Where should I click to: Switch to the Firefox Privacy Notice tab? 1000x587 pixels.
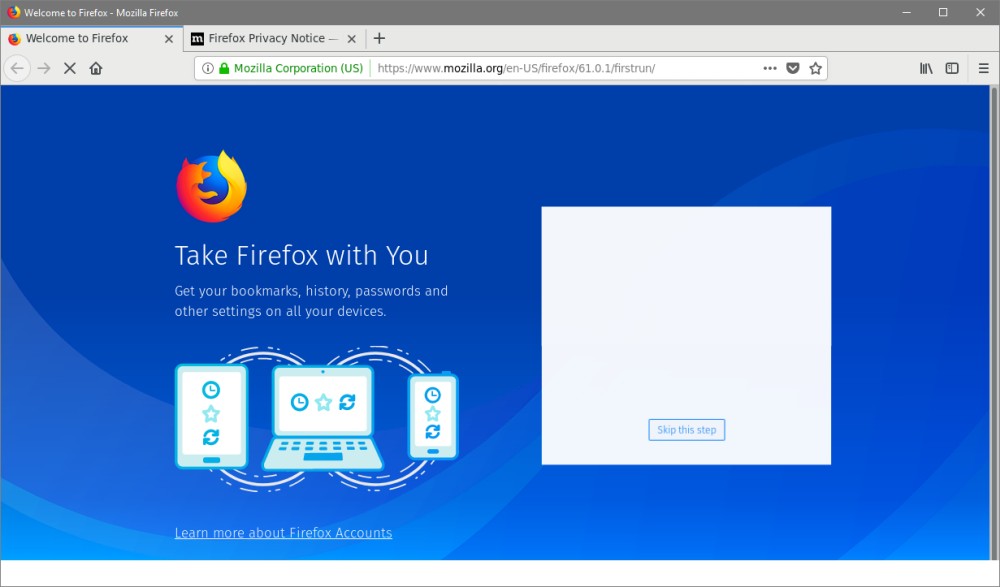266,38
